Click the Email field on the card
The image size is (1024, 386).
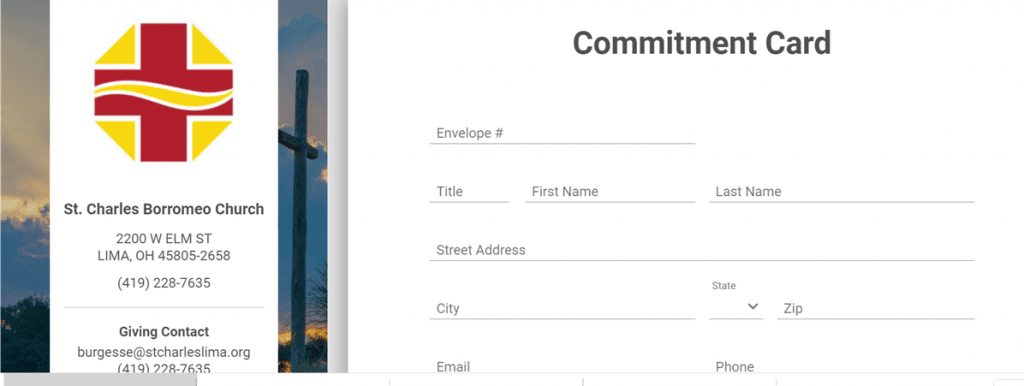[x=562, y=366]
